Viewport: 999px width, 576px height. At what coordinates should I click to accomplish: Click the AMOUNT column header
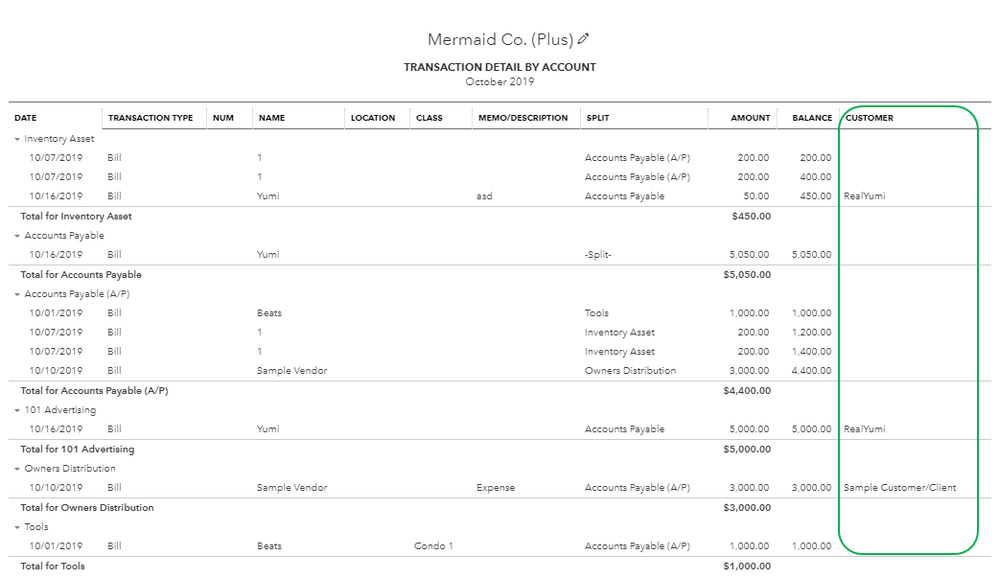750,118
